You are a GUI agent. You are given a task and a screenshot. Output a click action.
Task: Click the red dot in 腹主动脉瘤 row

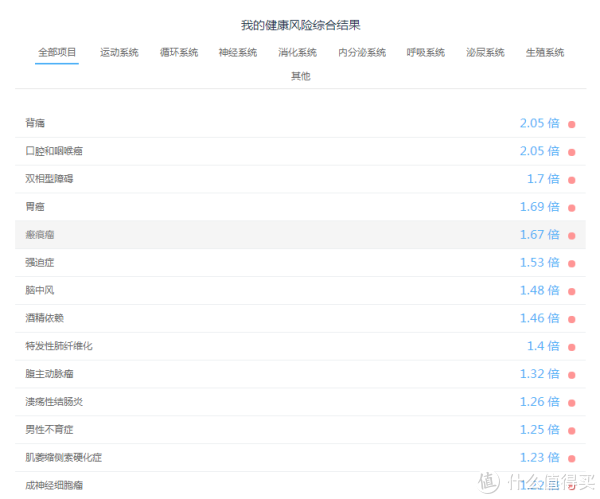571,375
